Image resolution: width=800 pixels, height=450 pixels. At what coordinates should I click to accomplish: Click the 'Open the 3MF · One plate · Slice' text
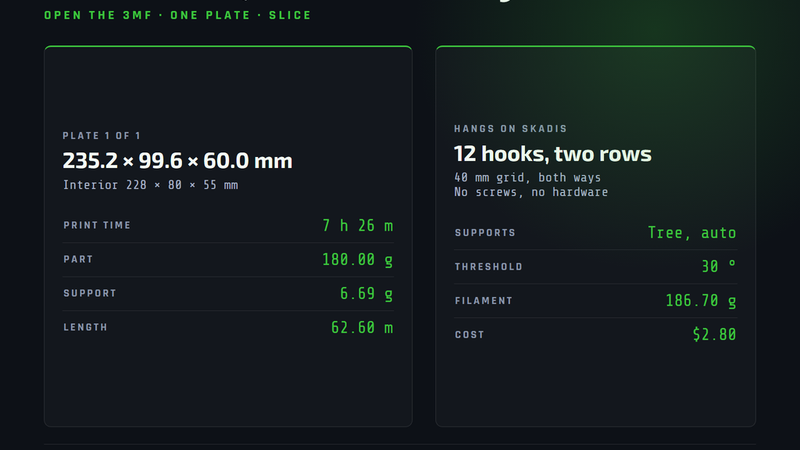[x=178, y=15]
